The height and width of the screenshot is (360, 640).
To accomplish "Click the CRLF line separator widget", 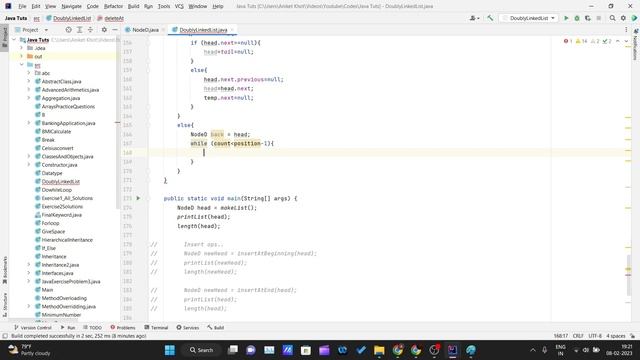I will coord(578,336).
